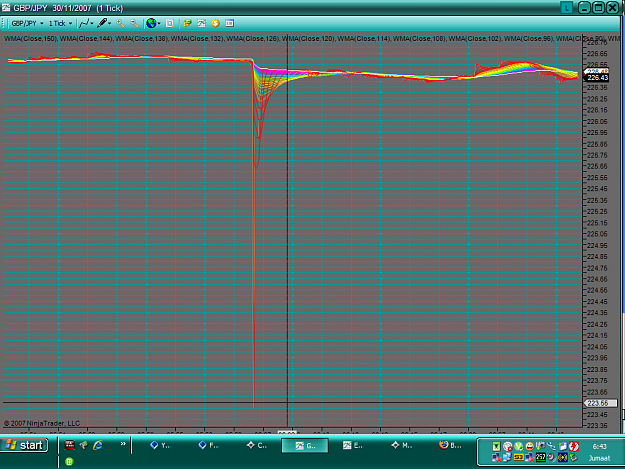This screenshot has width=625, height=469.
Task: Click the green circular taskbar icon
Action: (x=69, y=461)
